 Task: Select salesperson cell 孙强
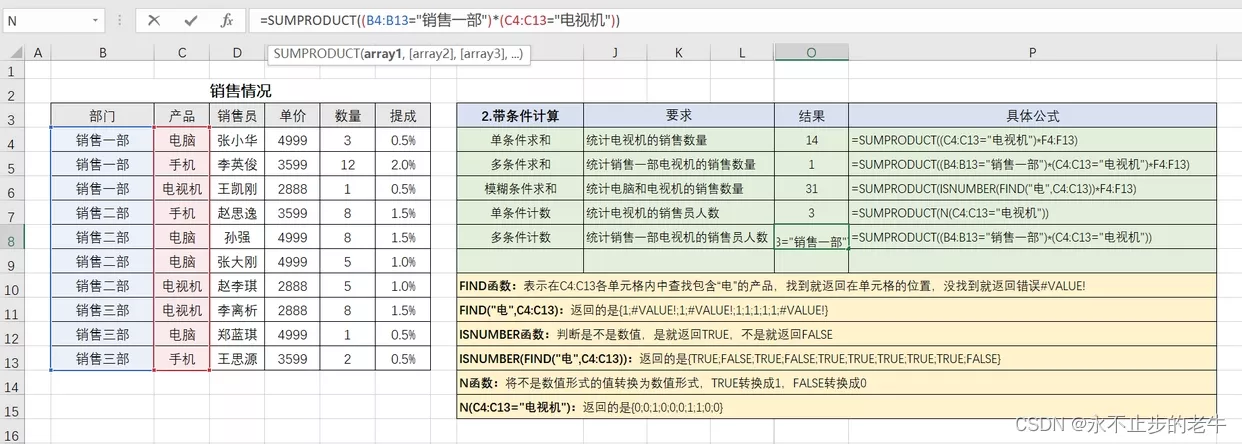[237, 237]
